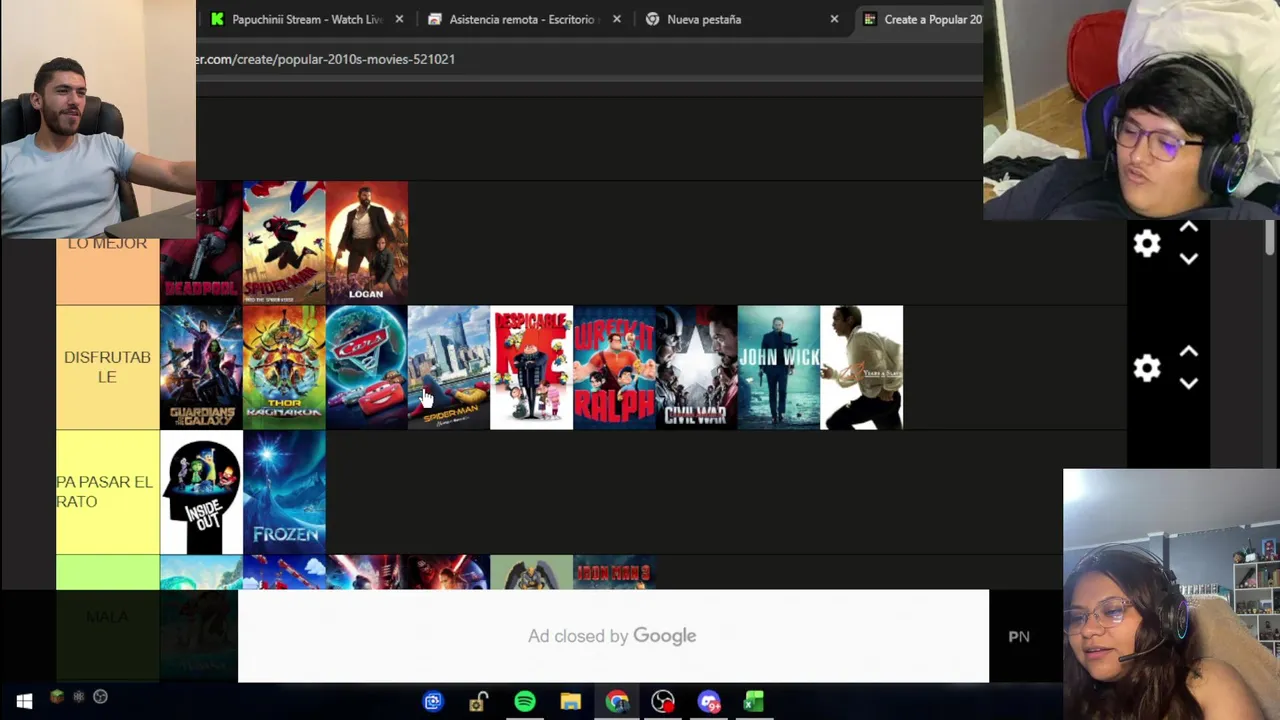Select the Spider-Verse poster

(284, 242)
